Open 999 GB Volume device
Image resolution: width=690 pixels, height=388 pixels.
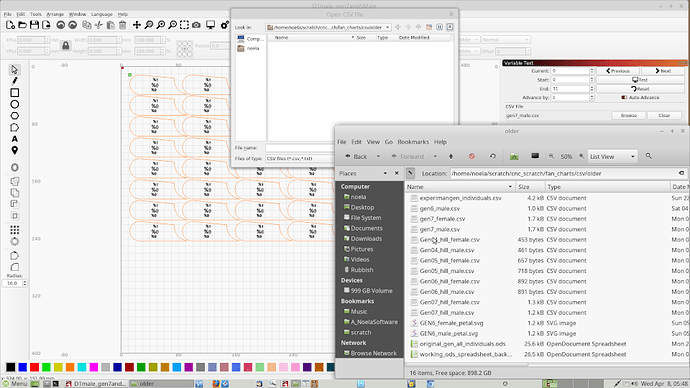[371, 291]
